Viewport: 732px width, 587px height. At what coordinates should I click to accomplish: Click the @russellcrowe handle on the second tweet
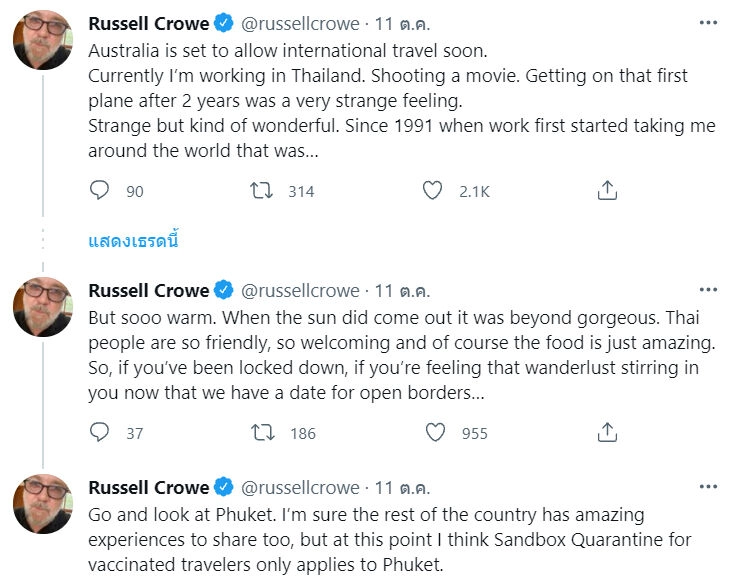(x=298, y=291)
